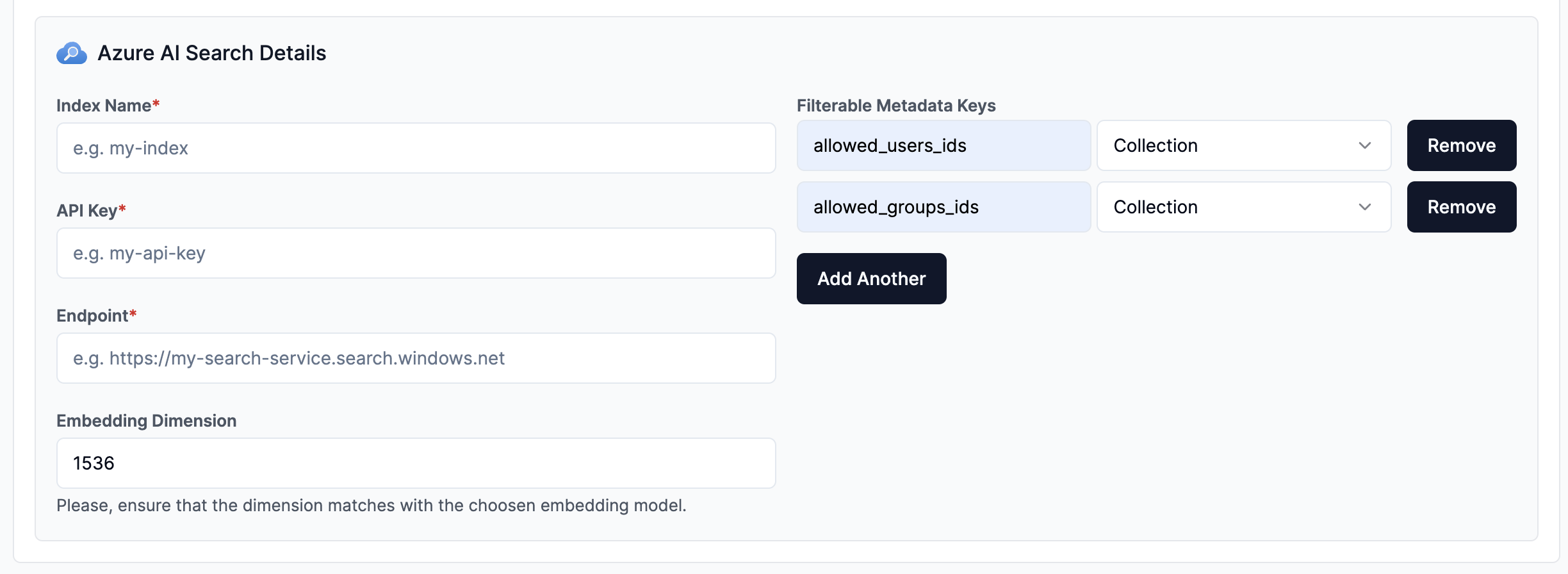Expand the Collection type dropdown for allowed_groups_ids

[x=1243, y=207]
